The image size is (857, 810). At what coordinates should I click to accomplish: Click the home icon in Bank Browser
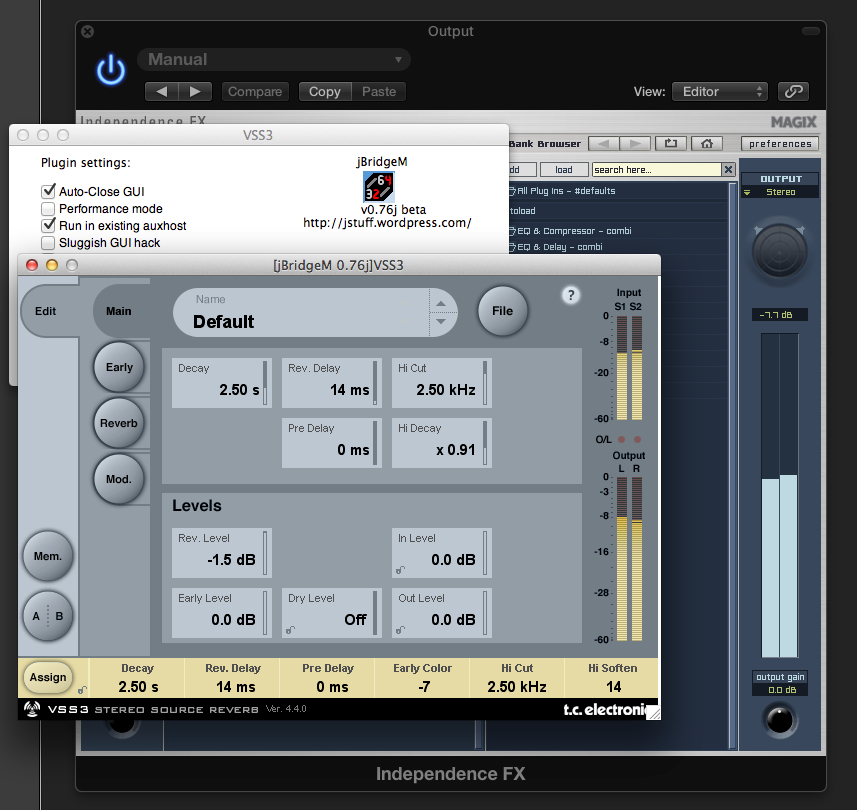(x=707, y=143)
